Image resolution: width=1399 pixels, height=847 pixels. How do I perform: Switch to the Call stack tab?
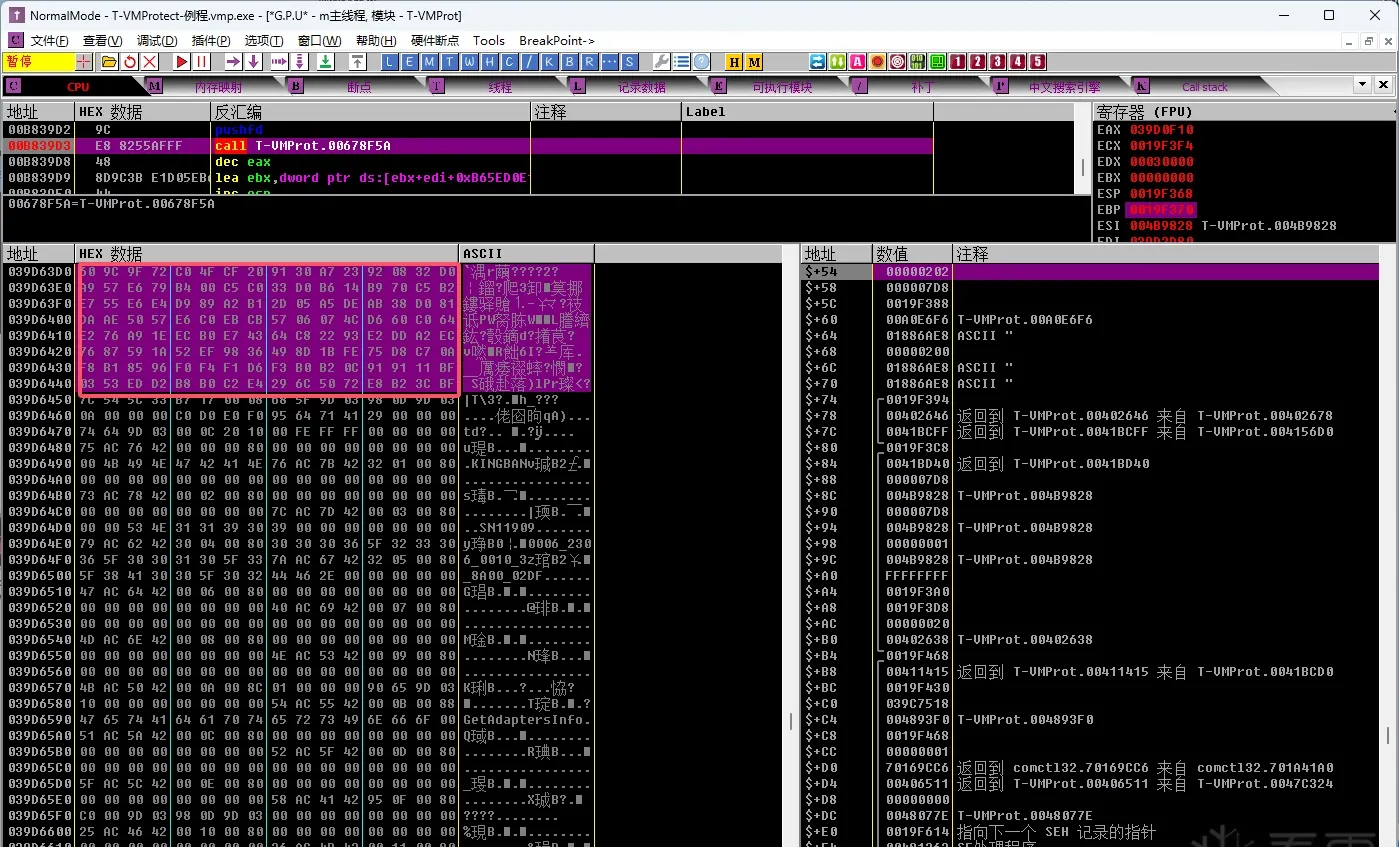coord(1205,87)
